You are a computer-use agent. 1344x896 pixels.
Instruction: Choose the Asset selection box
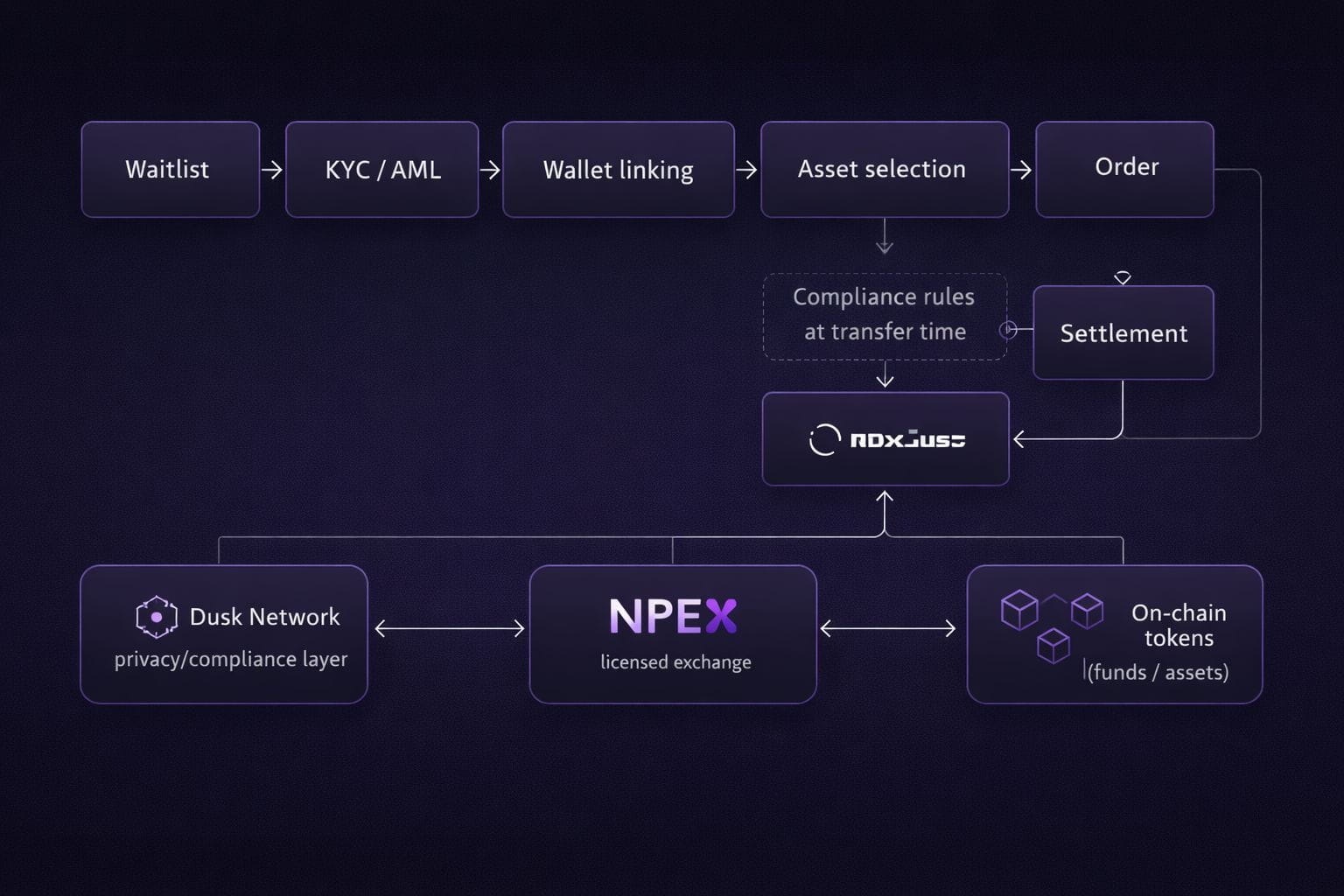pyautogui.click(x=884, y=169)
